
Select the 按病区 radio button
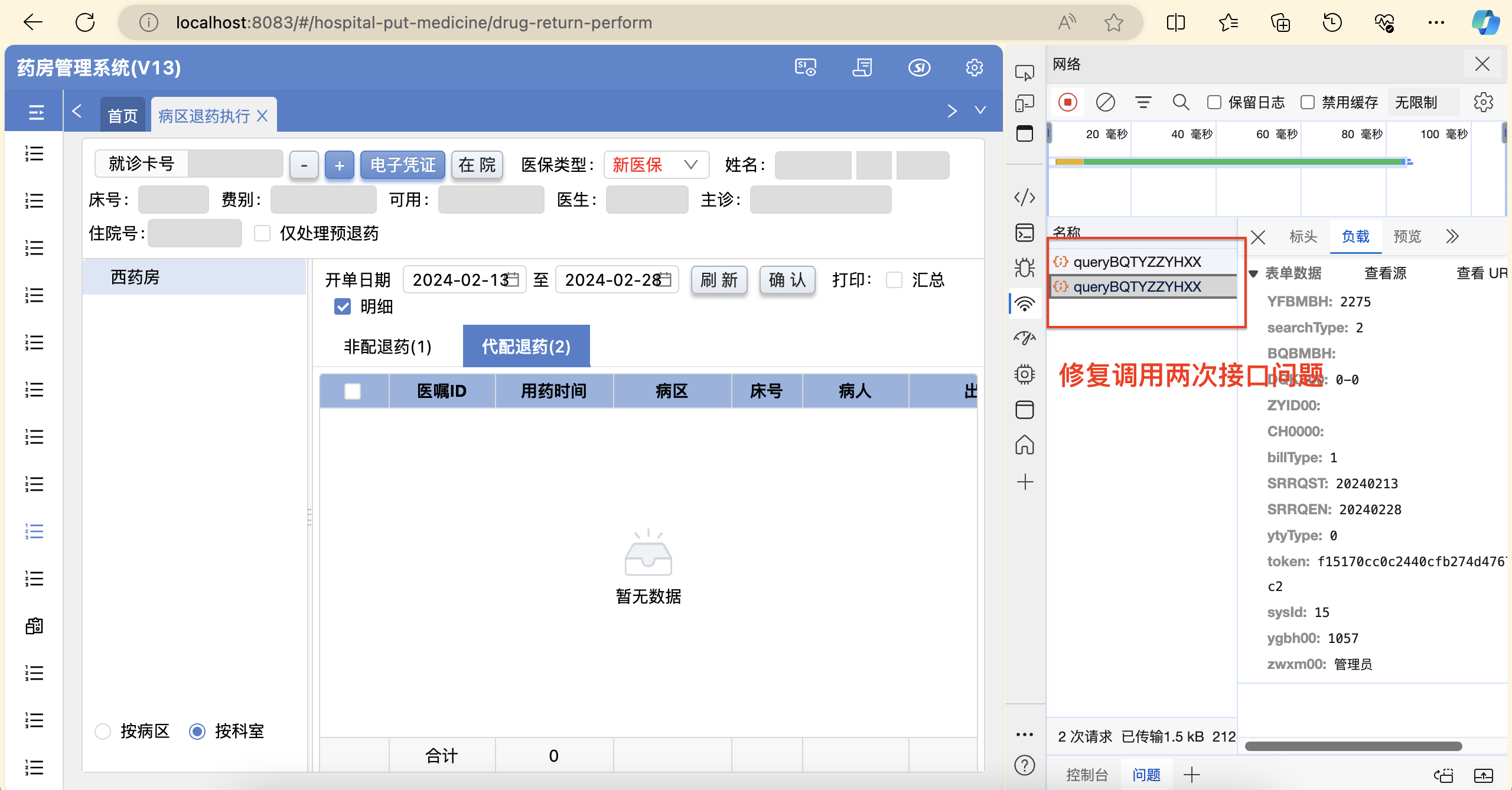pos(103,732)
